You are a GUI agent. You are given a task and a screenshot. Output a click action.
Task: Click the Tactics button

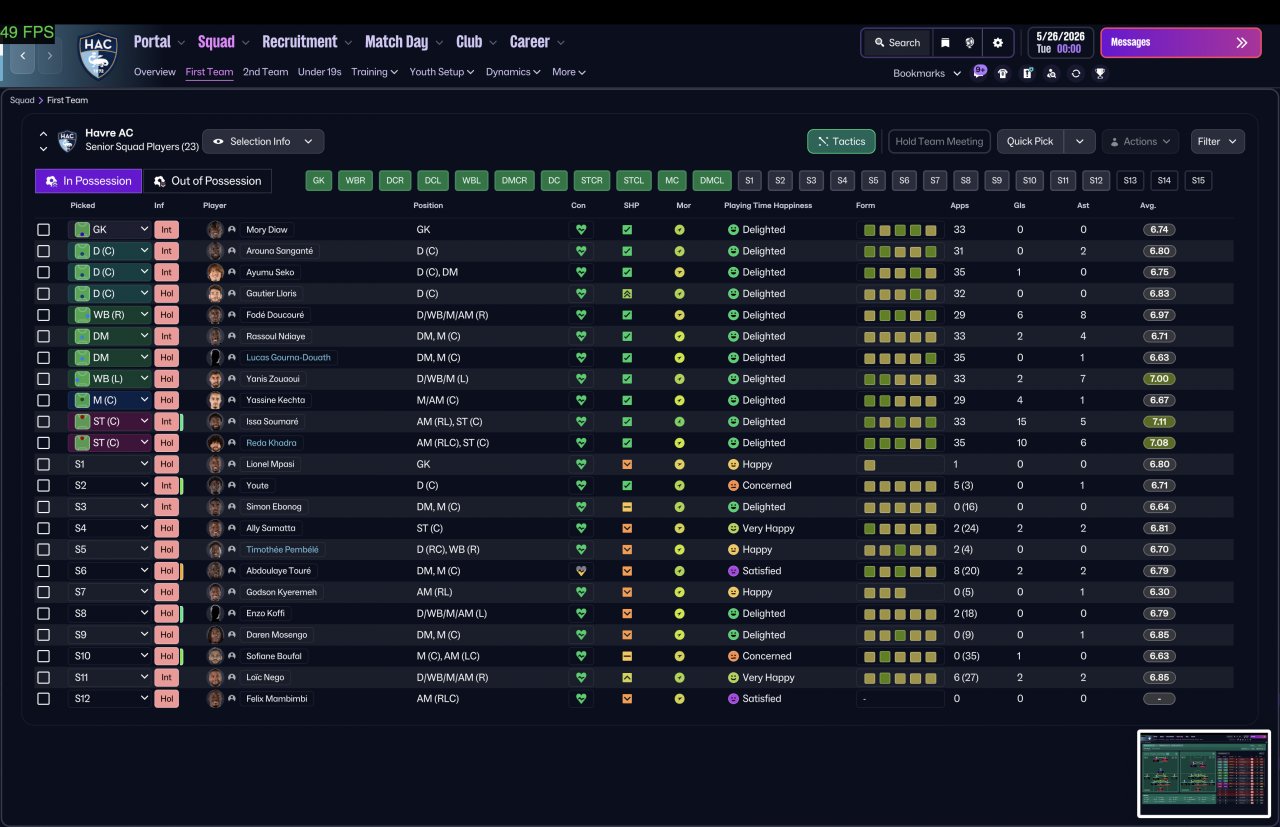click(841, 141)
